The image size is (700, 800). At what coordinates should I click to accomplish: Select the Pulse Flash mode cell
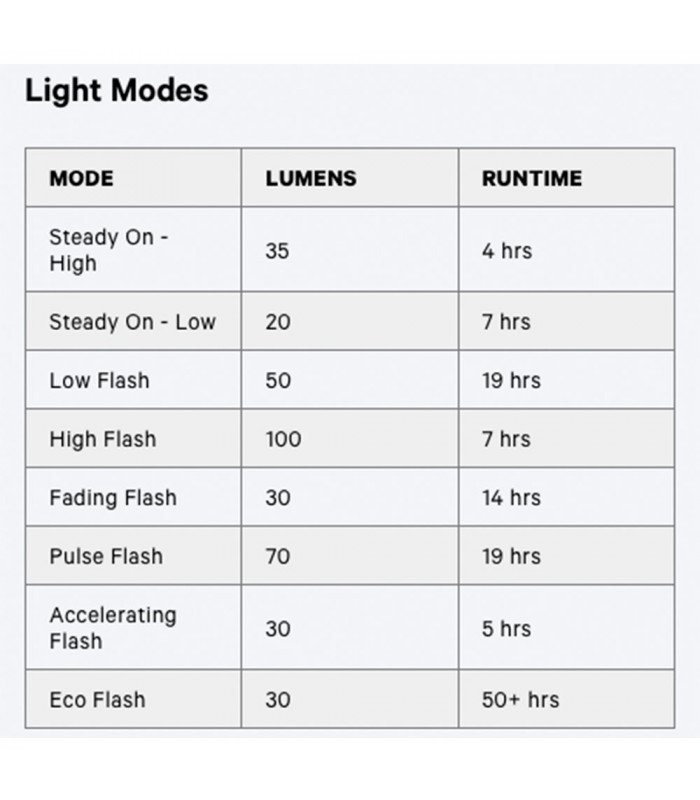105,556
